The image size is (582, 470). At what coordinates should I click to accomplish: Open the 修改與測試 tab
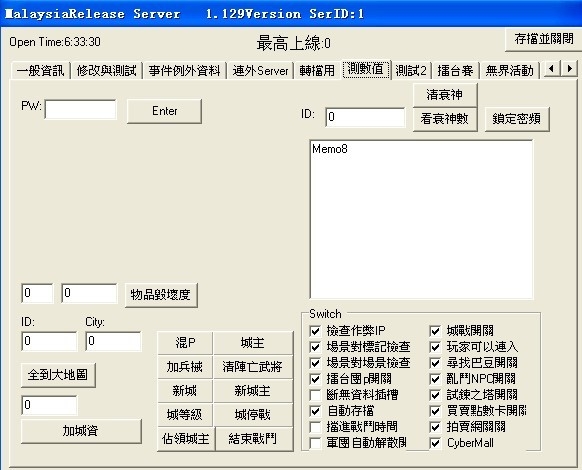(x=107, y=71)
